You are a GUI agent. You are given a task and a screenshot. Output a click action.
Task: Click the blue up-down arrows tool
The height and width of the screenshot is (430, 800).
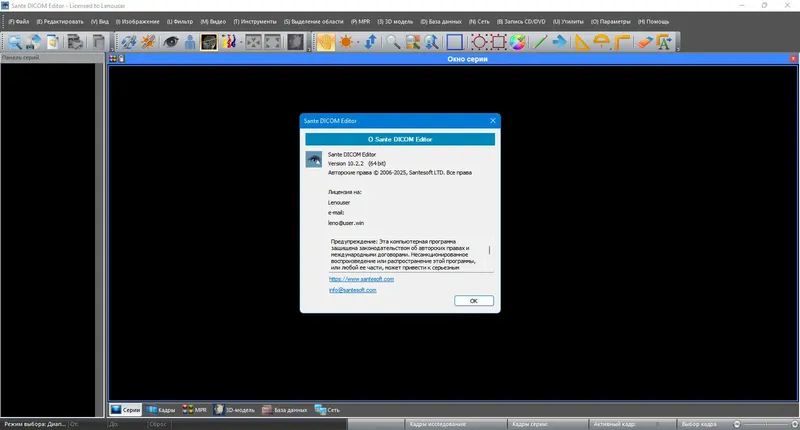[370, 42]
